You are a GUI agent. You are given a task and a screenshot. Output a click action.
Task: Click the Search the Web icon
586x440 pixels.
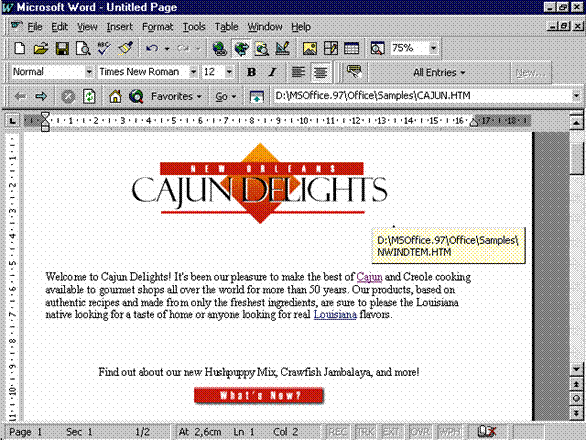click(136, 96)
